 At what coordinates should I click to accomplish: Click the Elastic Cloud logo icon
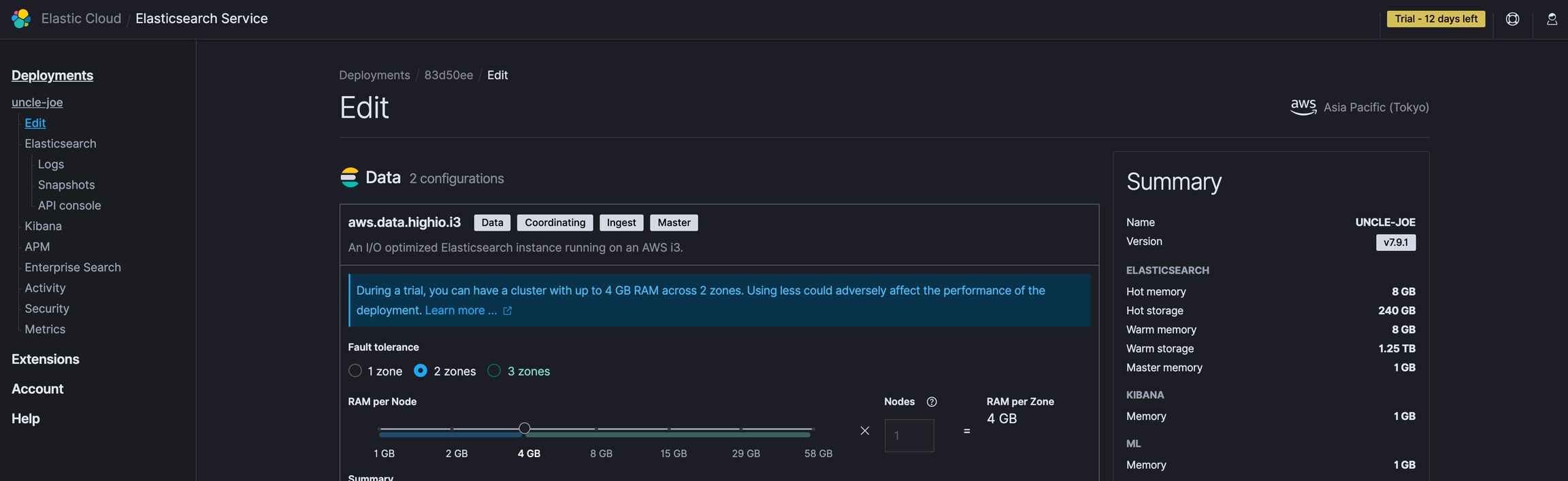pos(21,18)
